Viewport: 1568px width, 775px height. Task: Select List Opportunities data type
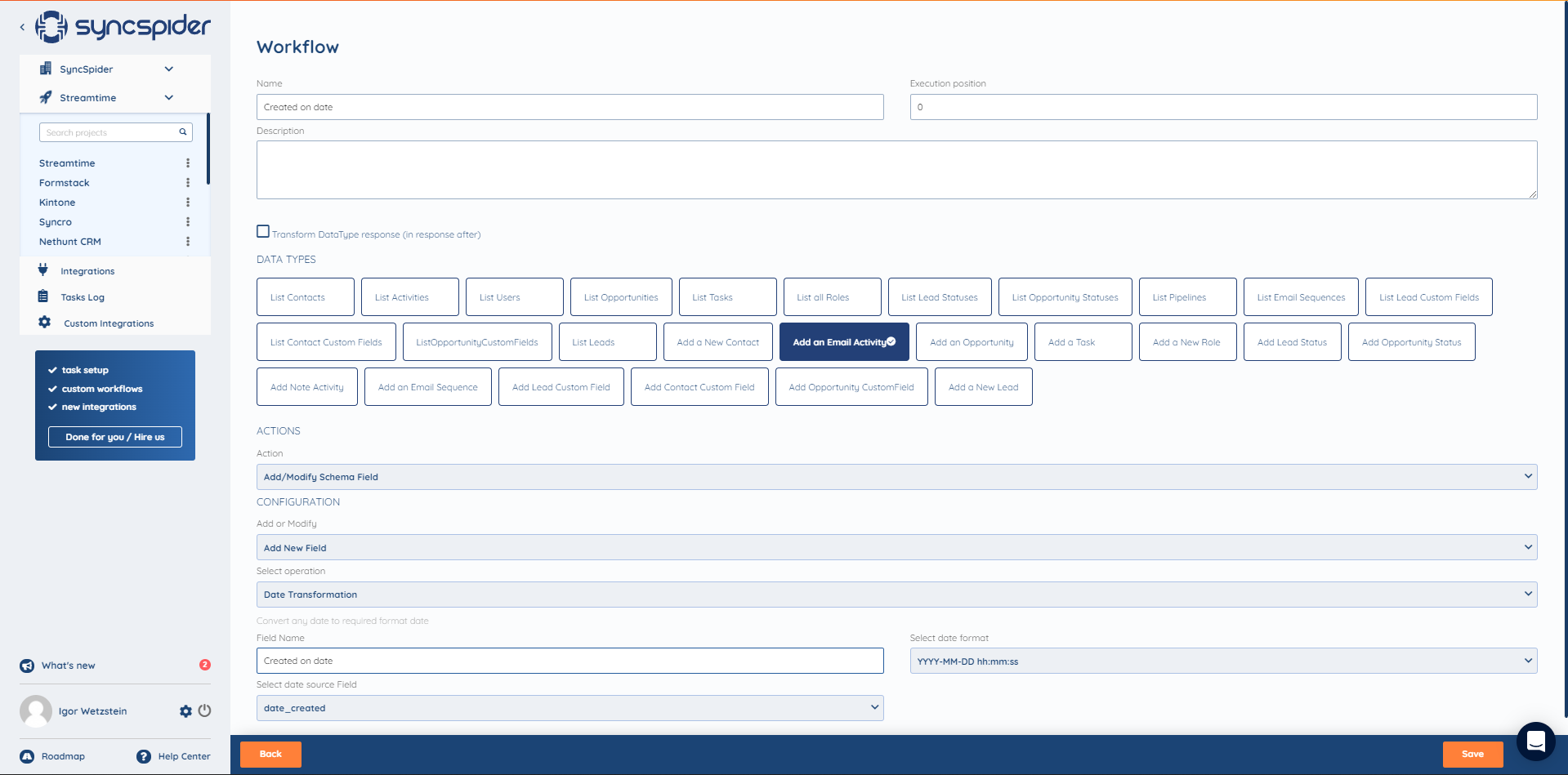click(x=621, y=297)
